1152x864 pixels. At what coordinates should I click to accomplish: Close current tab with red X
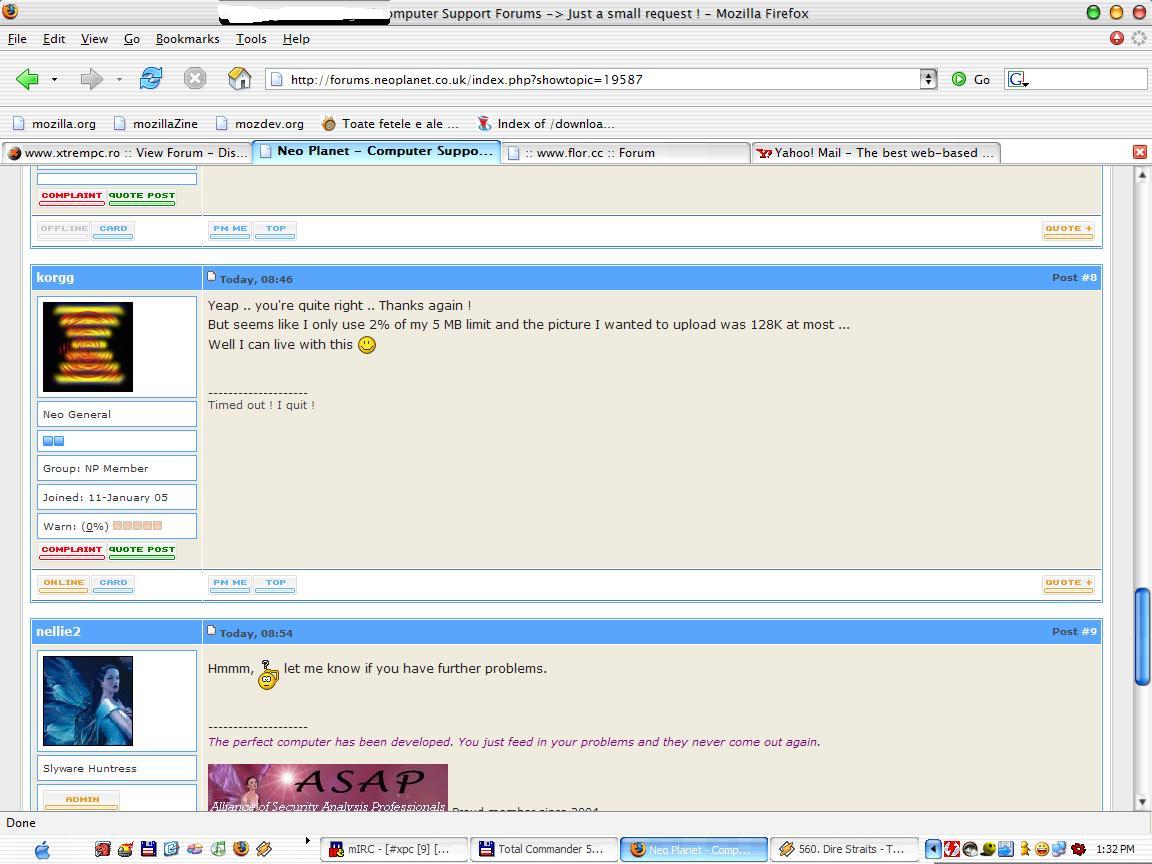coord(1140,152)
